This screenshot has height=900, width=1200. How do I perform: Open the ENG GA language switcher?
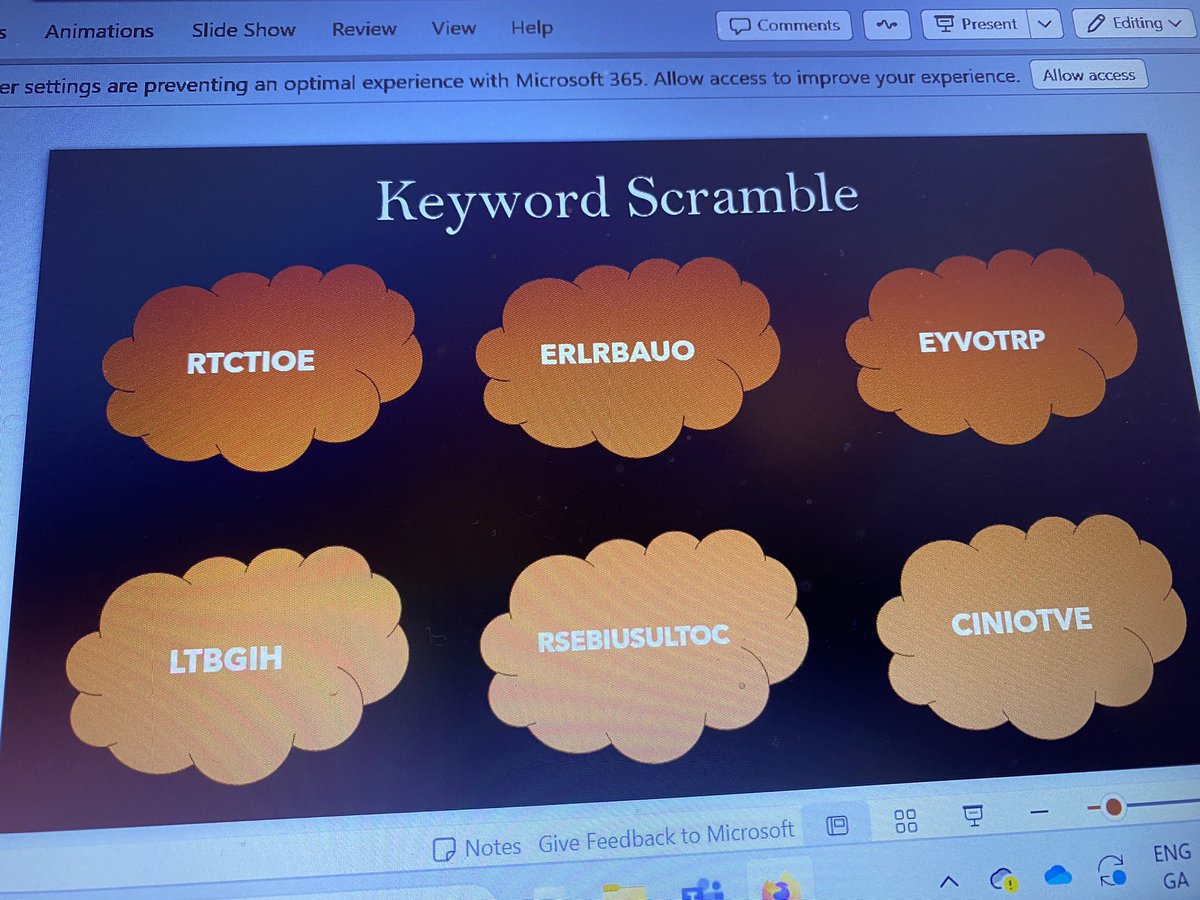1173,866
